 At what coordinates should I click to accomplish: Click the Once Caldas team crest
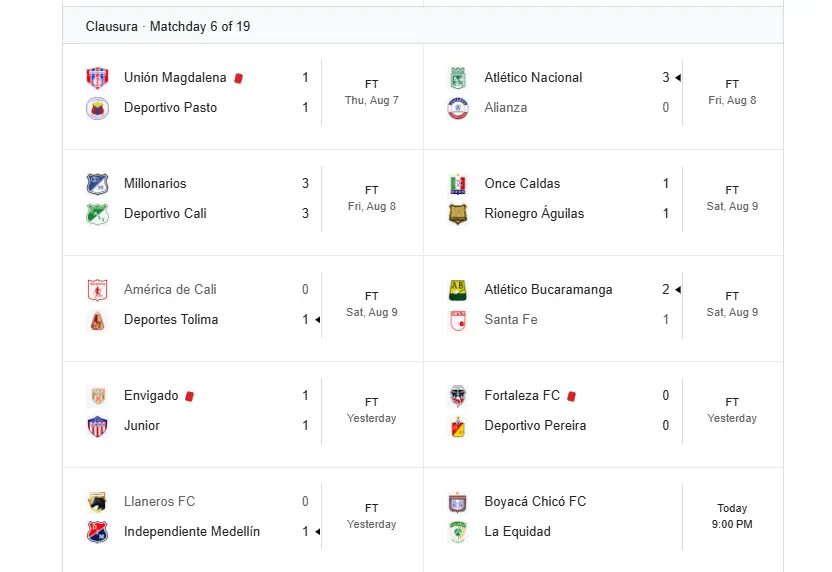(458, 184)
